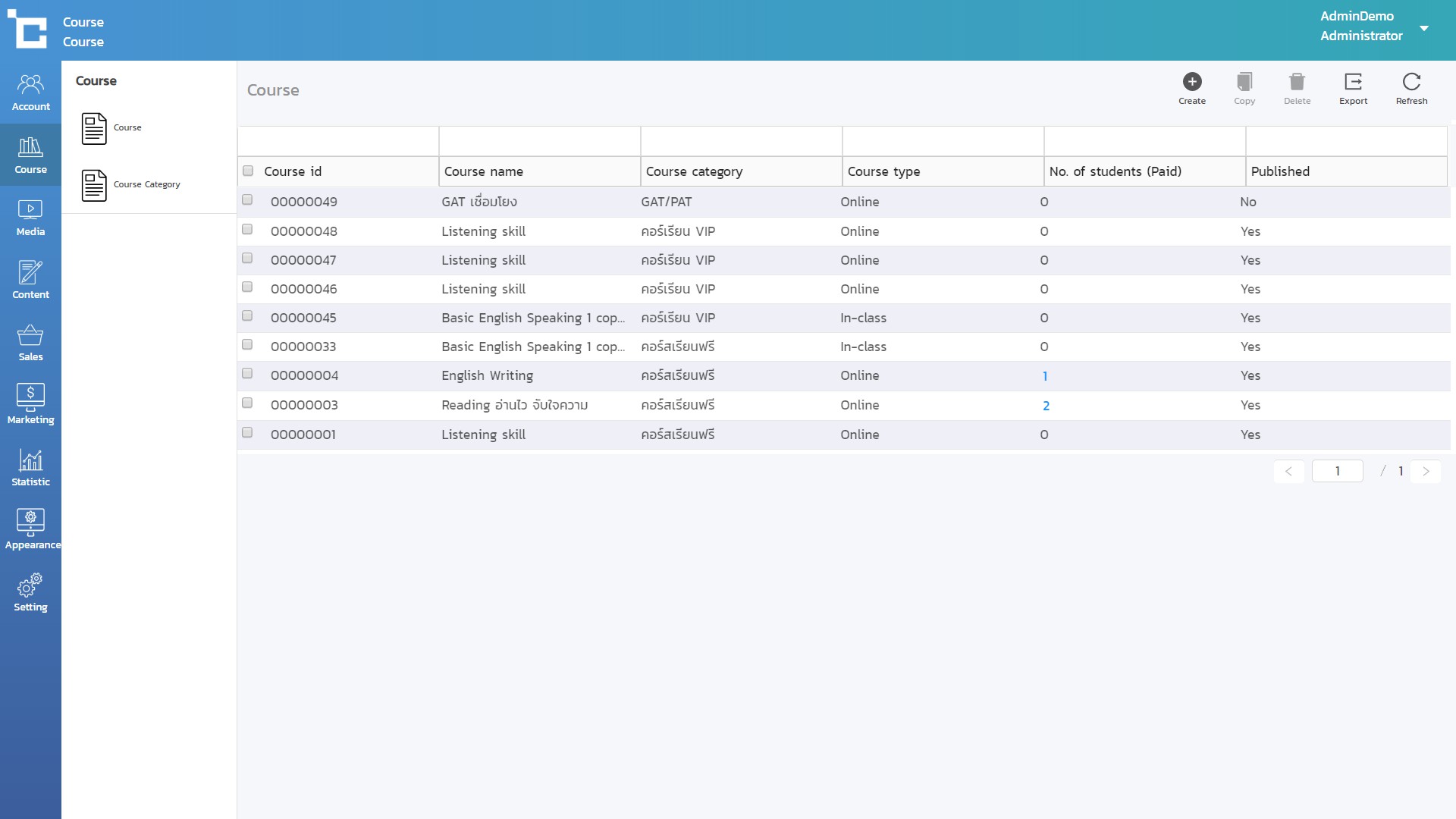Click paid students count link 1
1456x819 pixels.
1045,376
